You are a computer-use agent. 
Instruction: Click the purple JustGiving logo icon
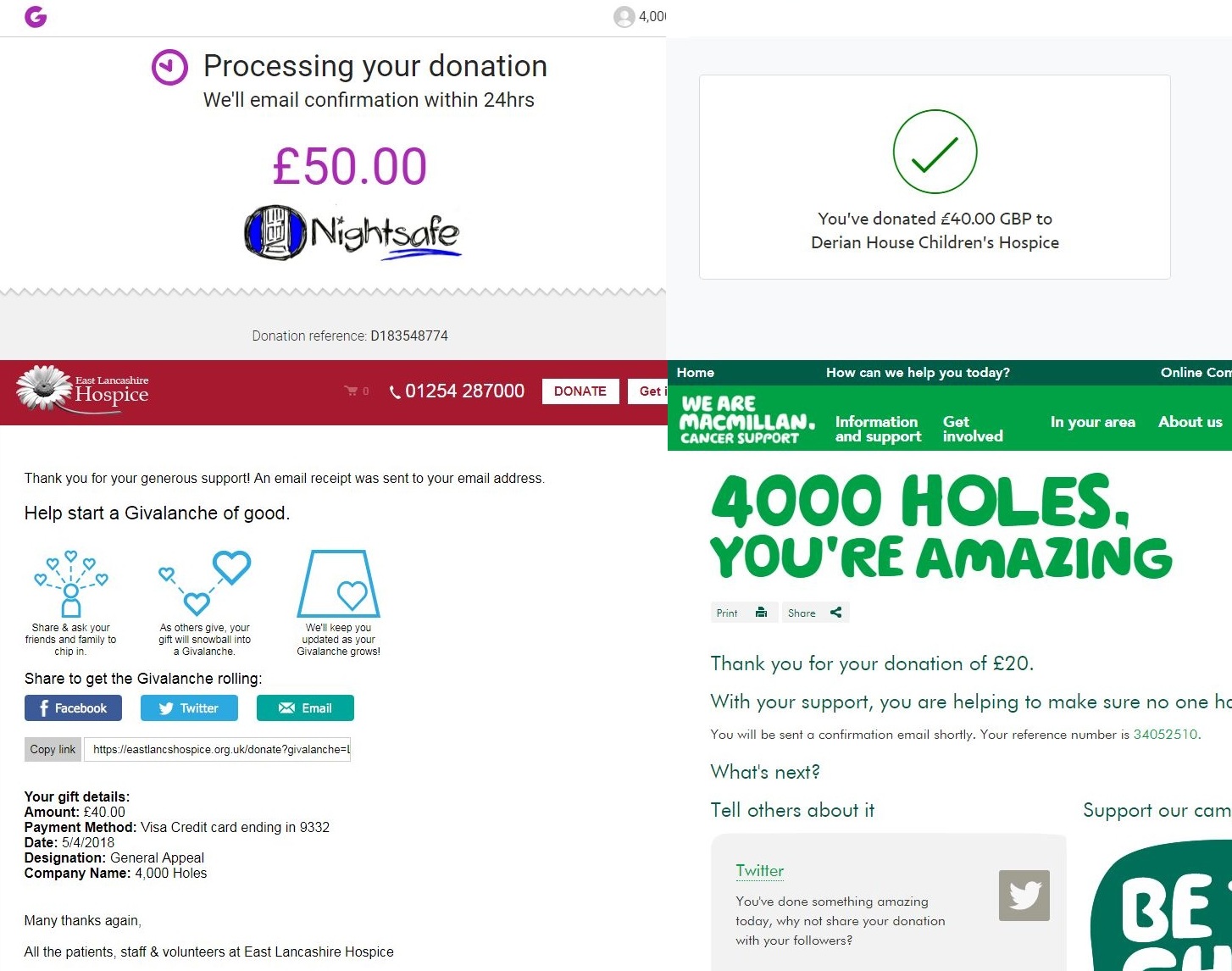tap(36, 16)
